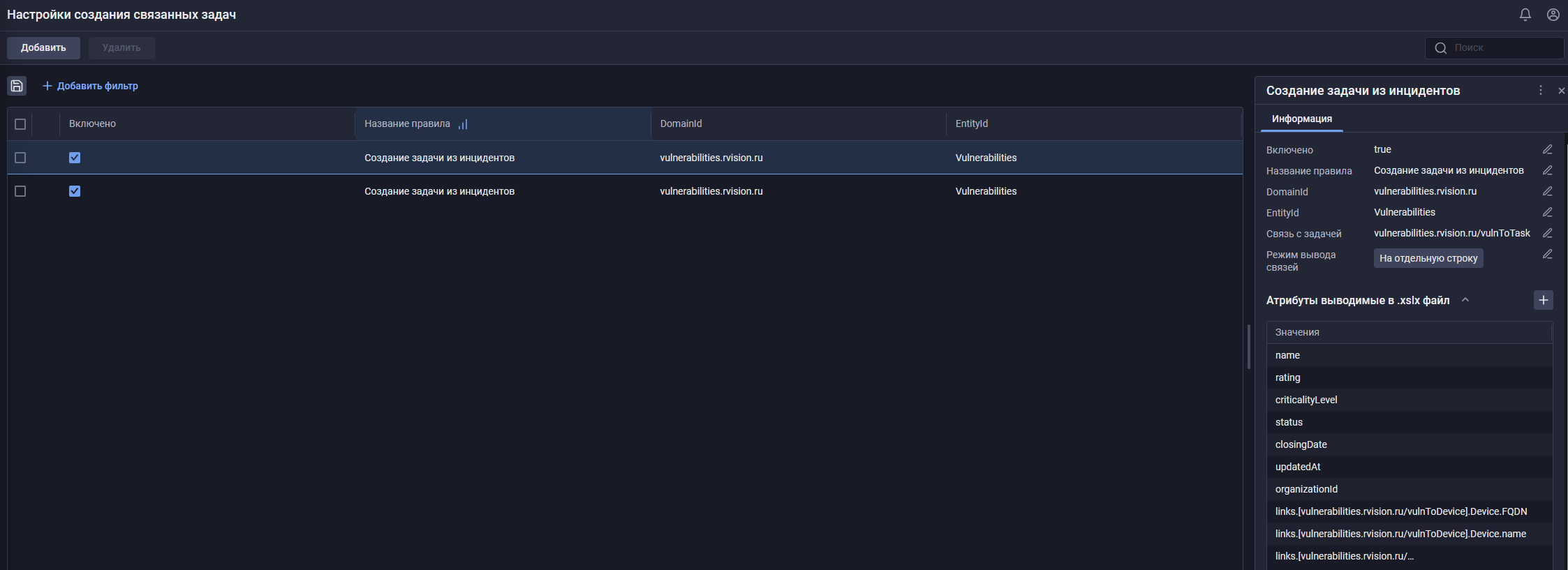Image resolution: width=1568 pixels, height=570 pixels.
Task: Select the updatedAt attribute row
Action: click(x=1410, y=467)
